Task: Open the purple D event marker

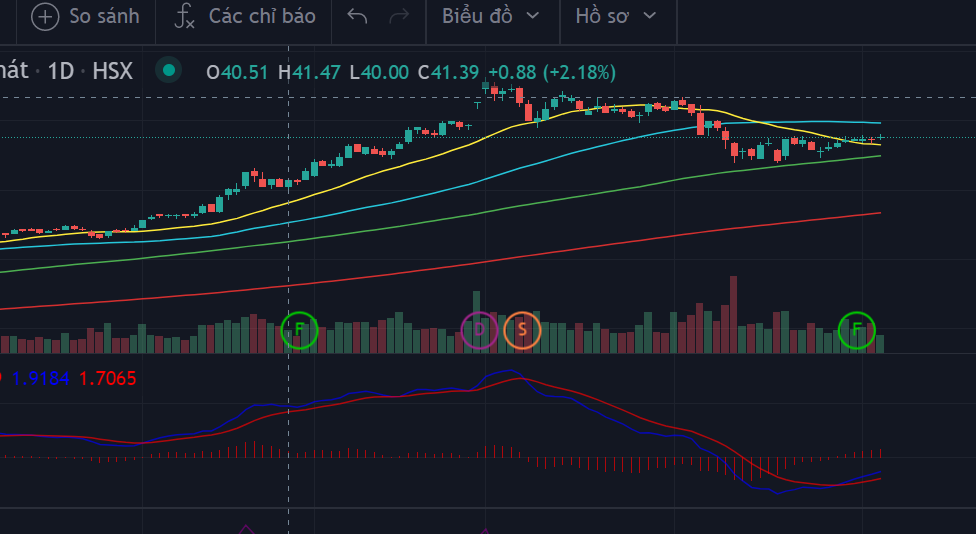Action: coord(479,329)
